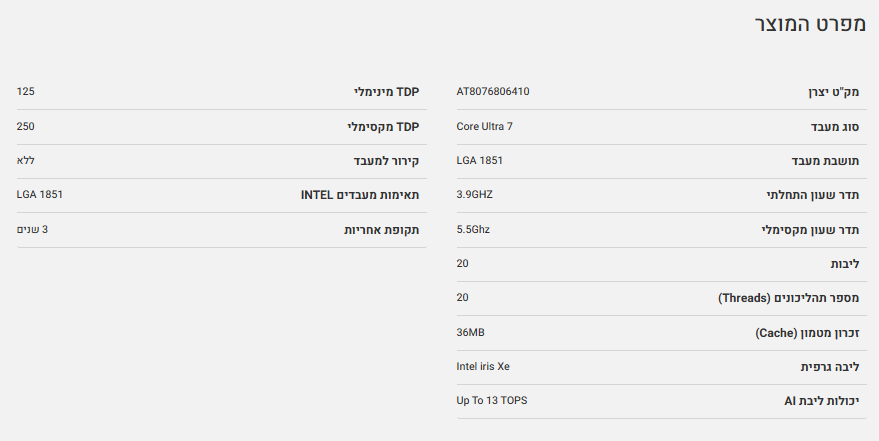
Task: Click the ליבות row label
Action: (844, 264)
